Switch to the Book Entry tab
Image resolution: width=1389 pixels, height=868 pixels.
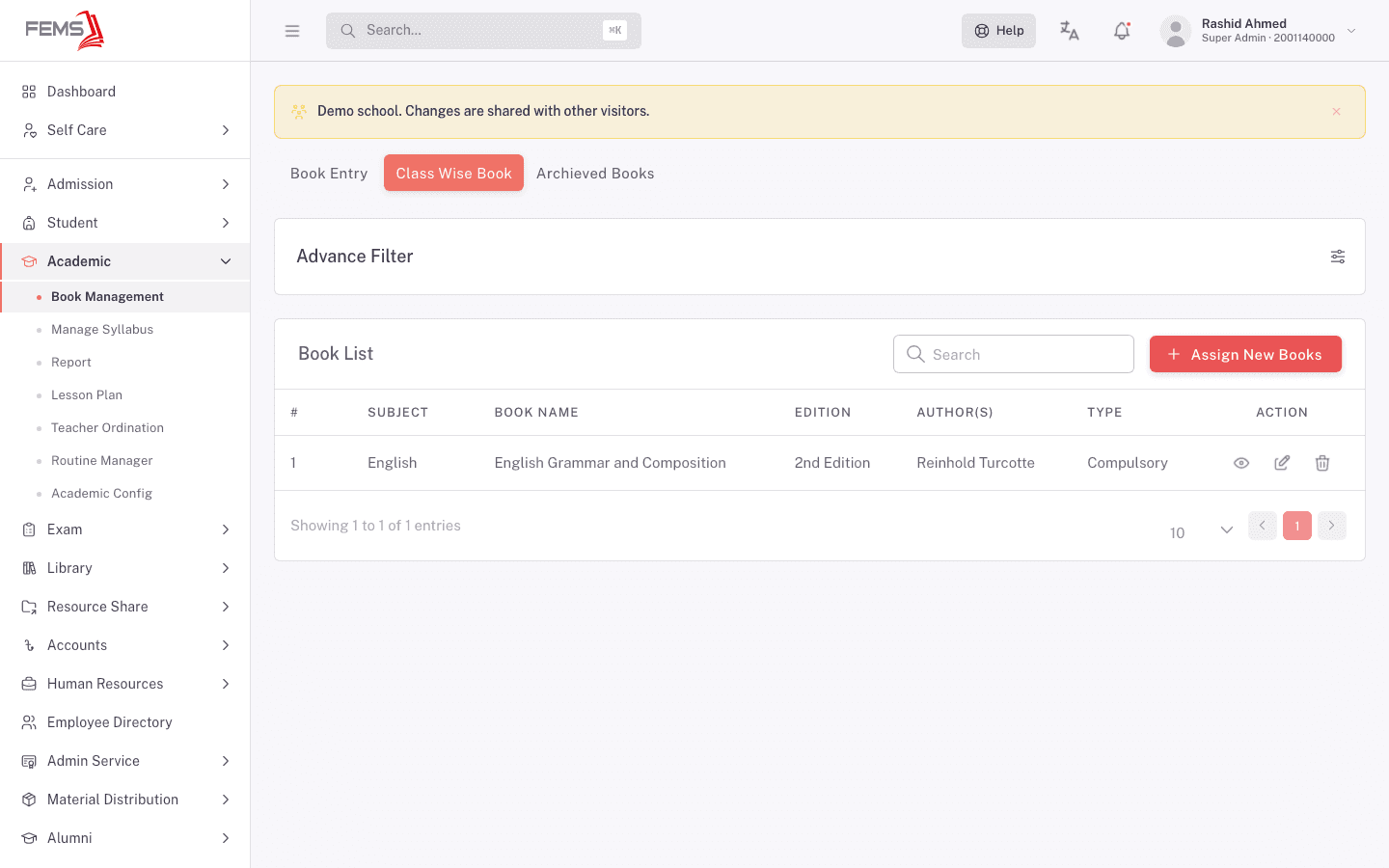(329, 174)
